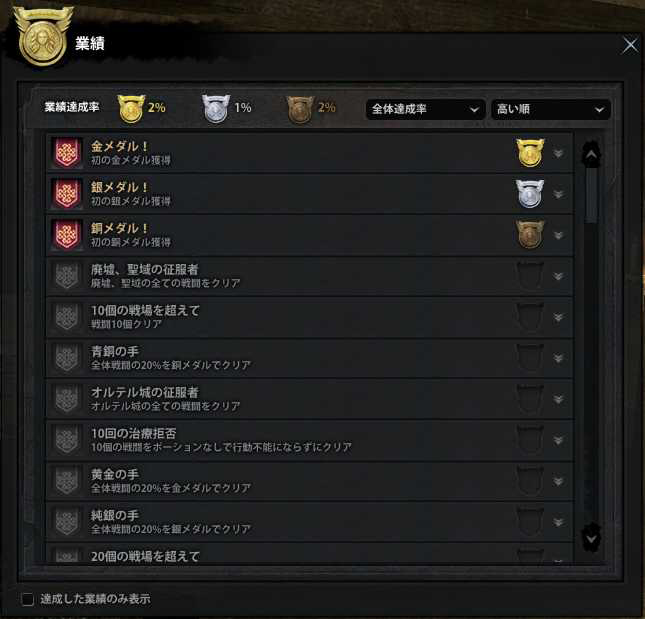Open the 高い順 sort order dropdown

click(550, 109)
